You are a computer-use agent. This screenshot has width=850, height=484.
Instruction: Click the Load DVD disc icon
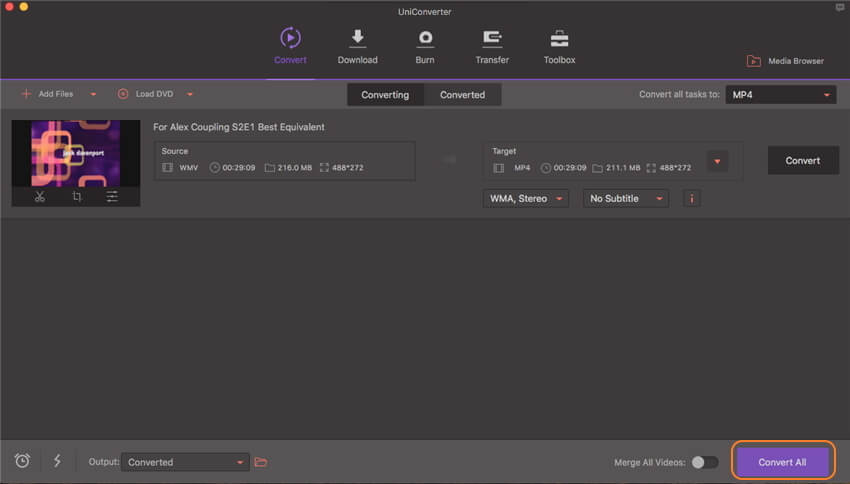coord(123,94)
